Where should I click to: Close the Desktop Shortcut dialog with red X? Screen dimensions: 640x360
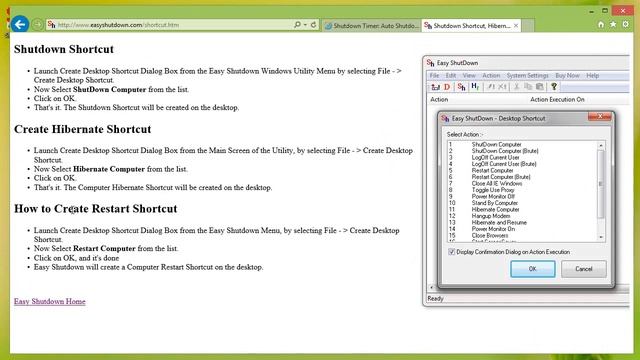point(600,117)
